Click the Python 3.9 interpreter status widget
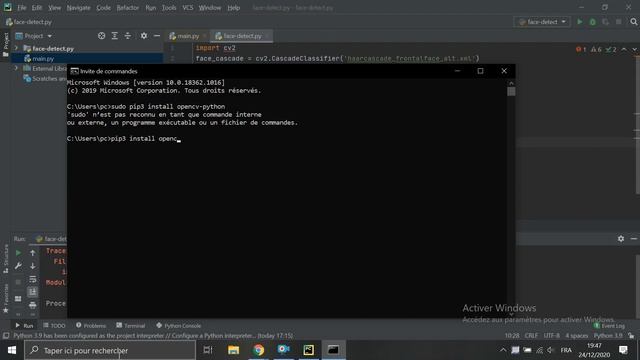 [x=608, y=336]
